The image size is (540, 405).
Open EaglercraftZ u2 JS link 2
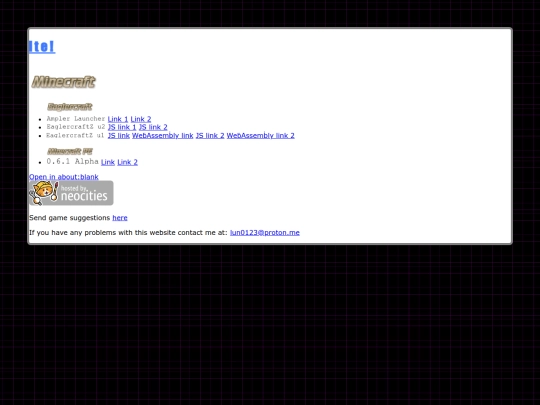tap(153, 127)
